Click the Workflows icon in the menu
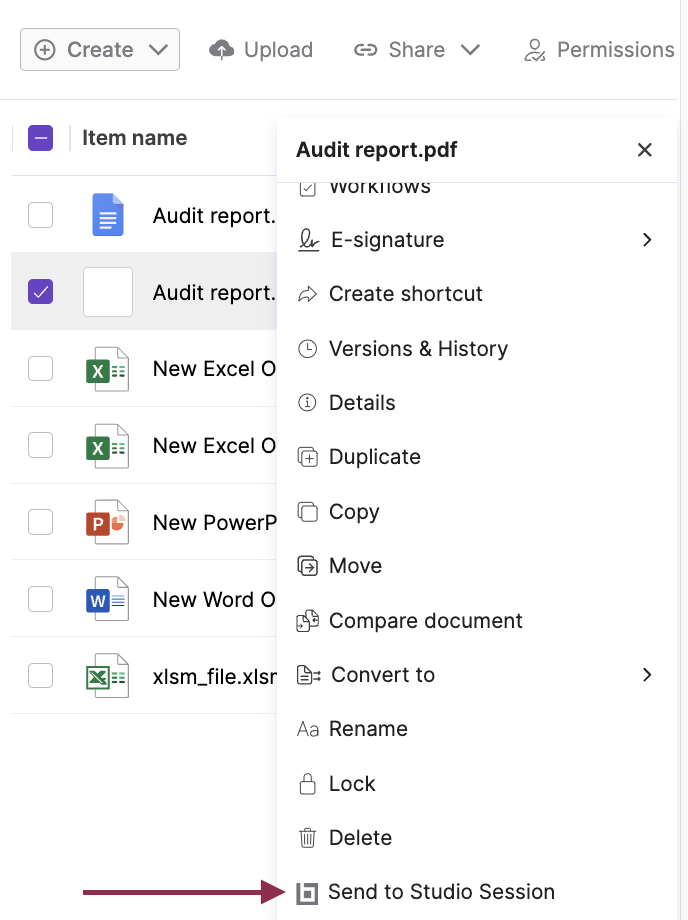This screenshot has width=688, height=920. [x=307, y=189]
